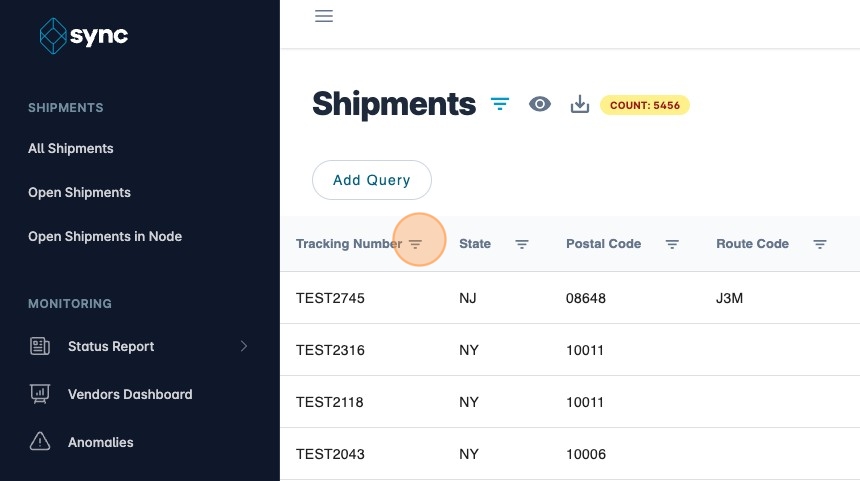Open shipment TEST2745 row
This screenshot has height=481, width=860.
330,298
